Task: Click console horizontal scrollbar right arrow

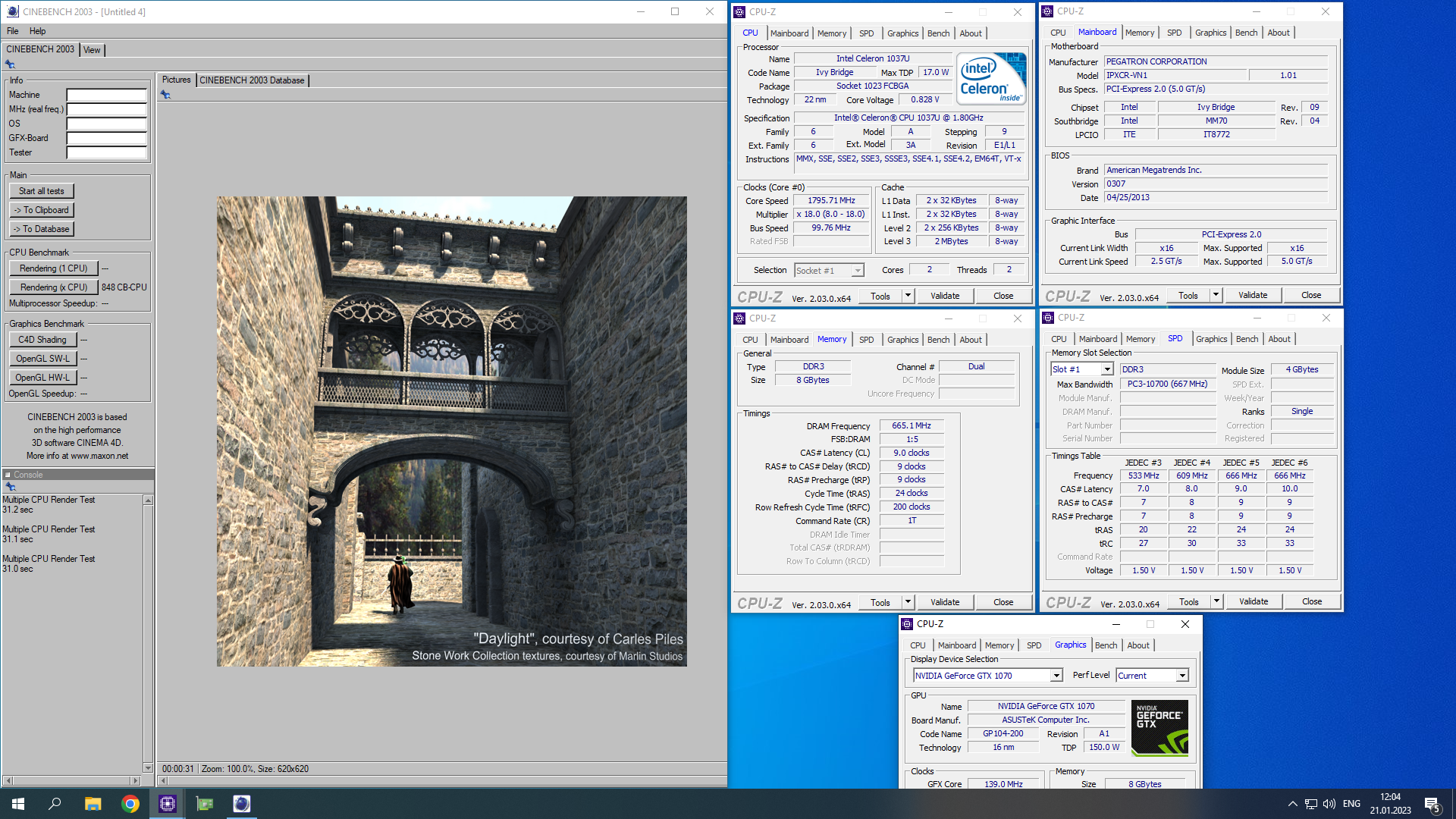Action: [x=136, y=780]
